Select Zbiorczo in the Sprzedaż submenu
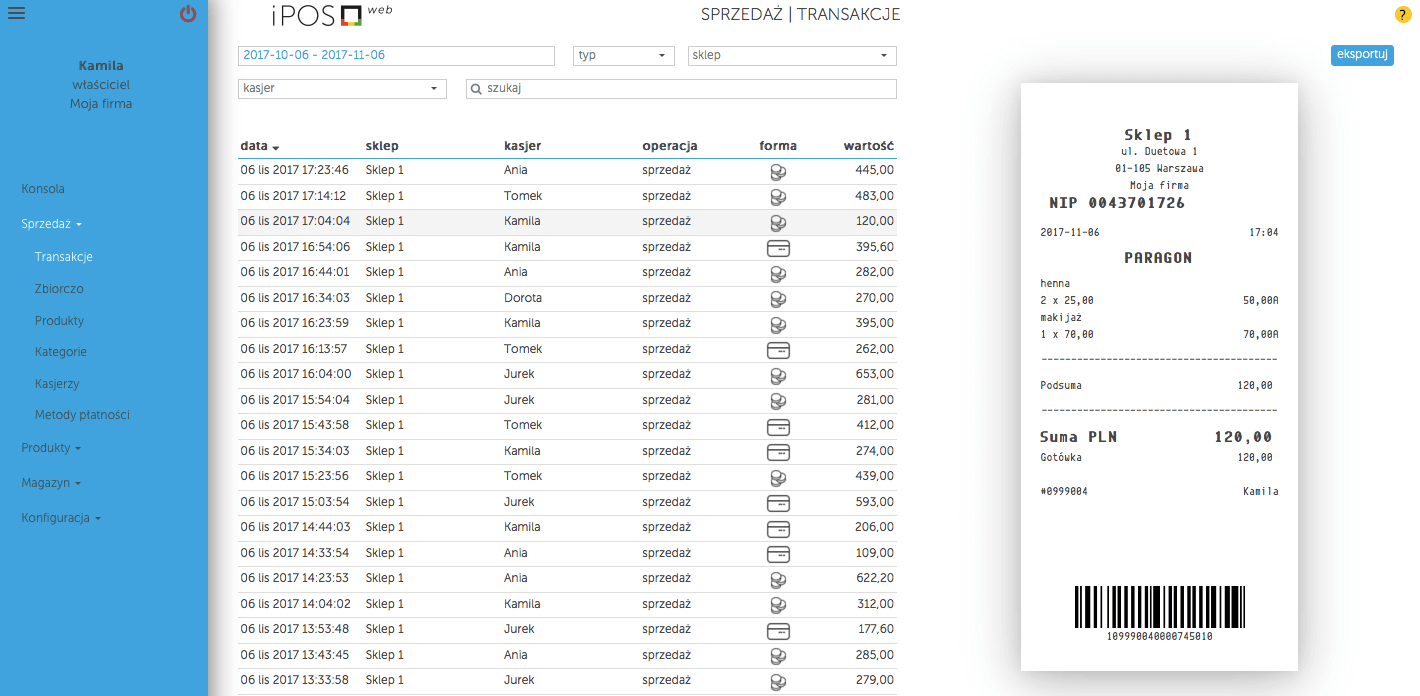This screenshot has height=696, width=1420. 59,289
